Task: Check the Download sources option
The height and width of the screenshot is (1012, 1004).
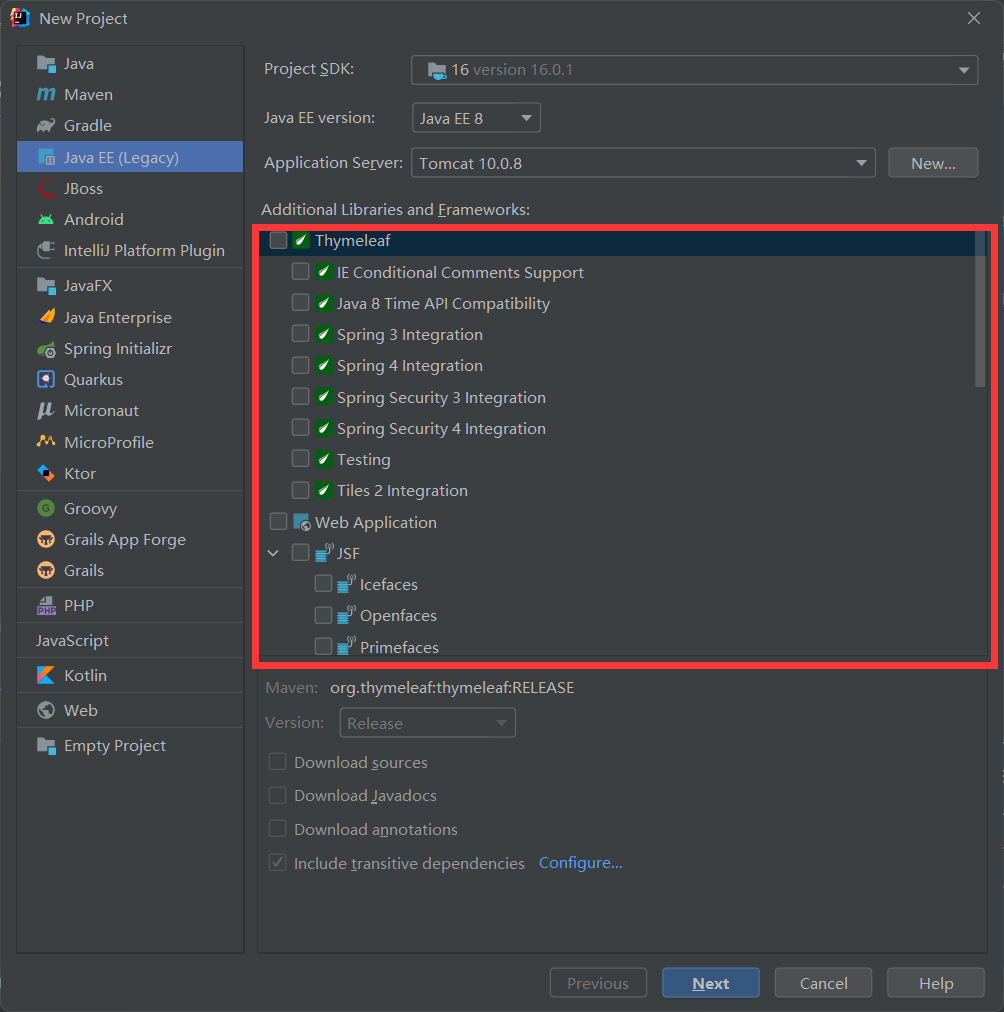Action: point(277,762)
